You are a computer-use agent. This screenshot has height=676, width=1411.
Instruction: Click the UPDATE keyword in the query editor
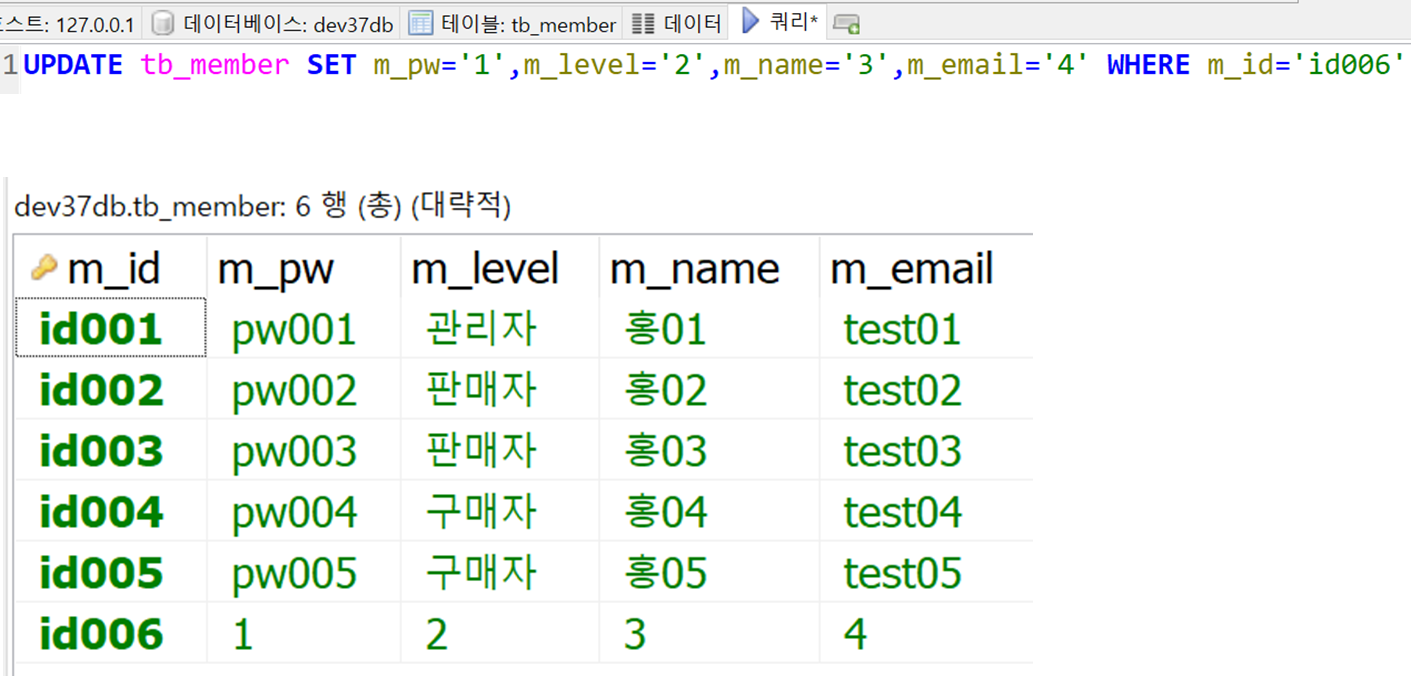click(73, 65)
